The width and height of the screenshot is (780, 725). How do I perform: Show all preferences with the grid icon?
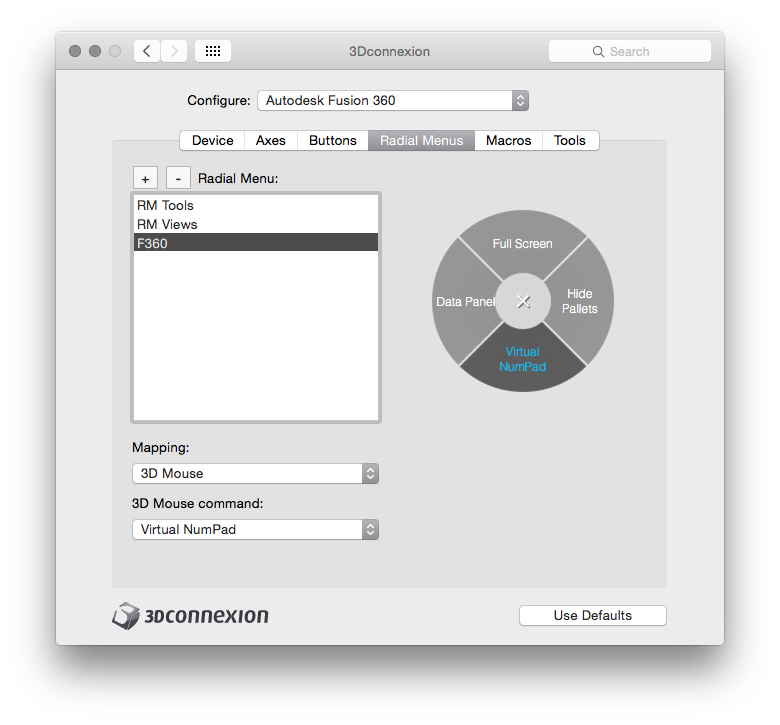[213, 51]
